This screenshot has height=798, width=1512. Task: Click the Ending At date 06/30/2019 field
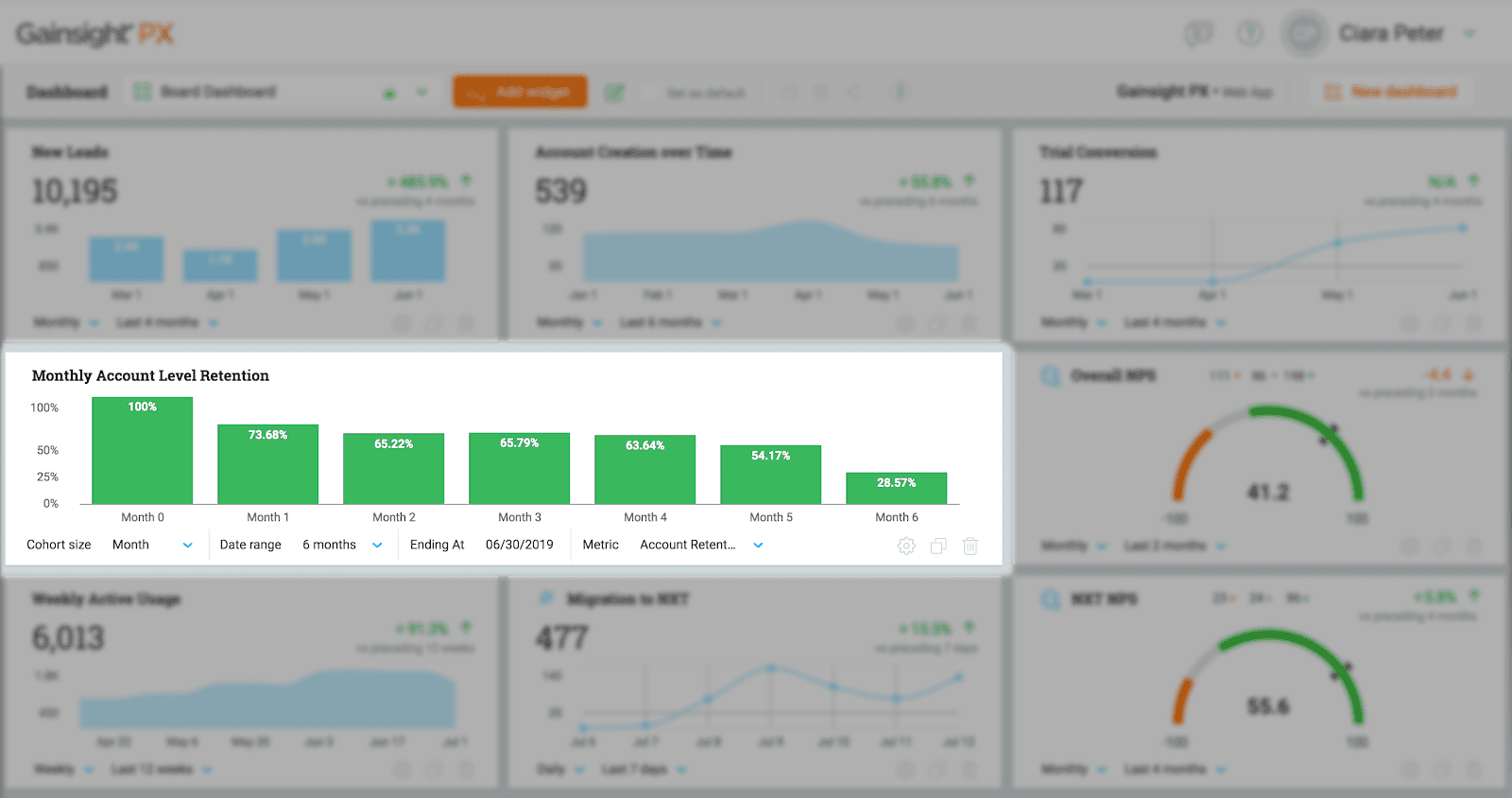point(519,545)
